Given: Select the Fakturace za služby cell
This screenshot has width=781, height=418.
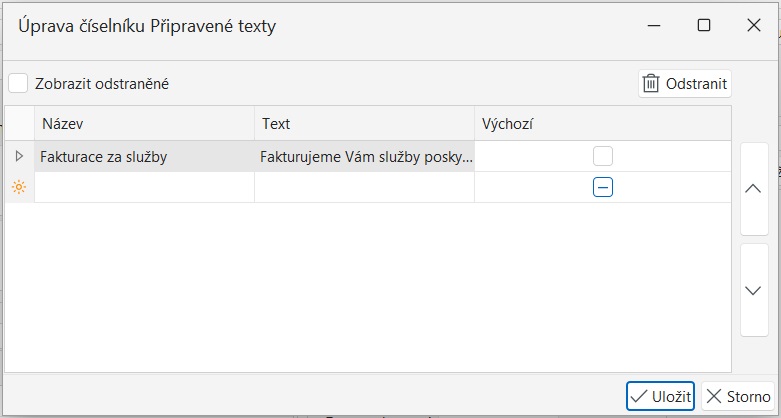Looking at the screenshot, I should click(x=144, y=156).
